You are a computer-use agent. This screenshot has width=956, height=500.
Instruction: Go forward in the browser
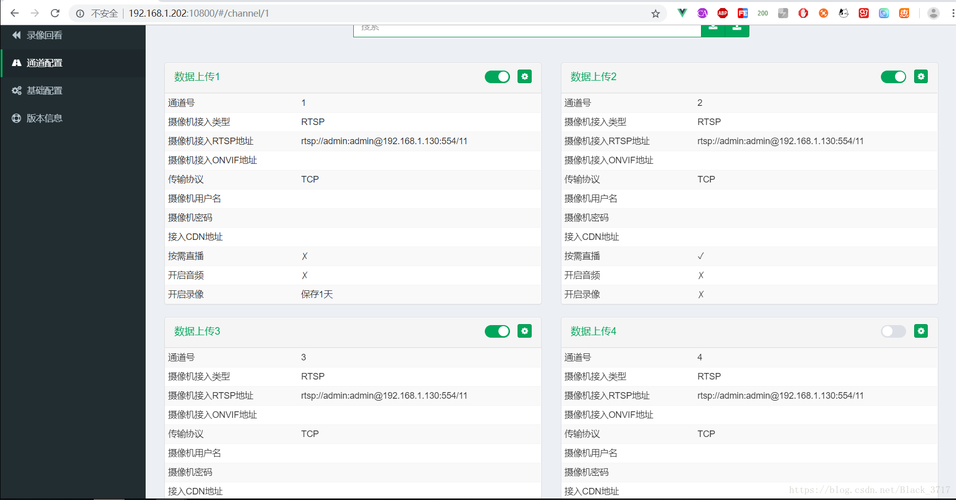(x=35, y=13)
